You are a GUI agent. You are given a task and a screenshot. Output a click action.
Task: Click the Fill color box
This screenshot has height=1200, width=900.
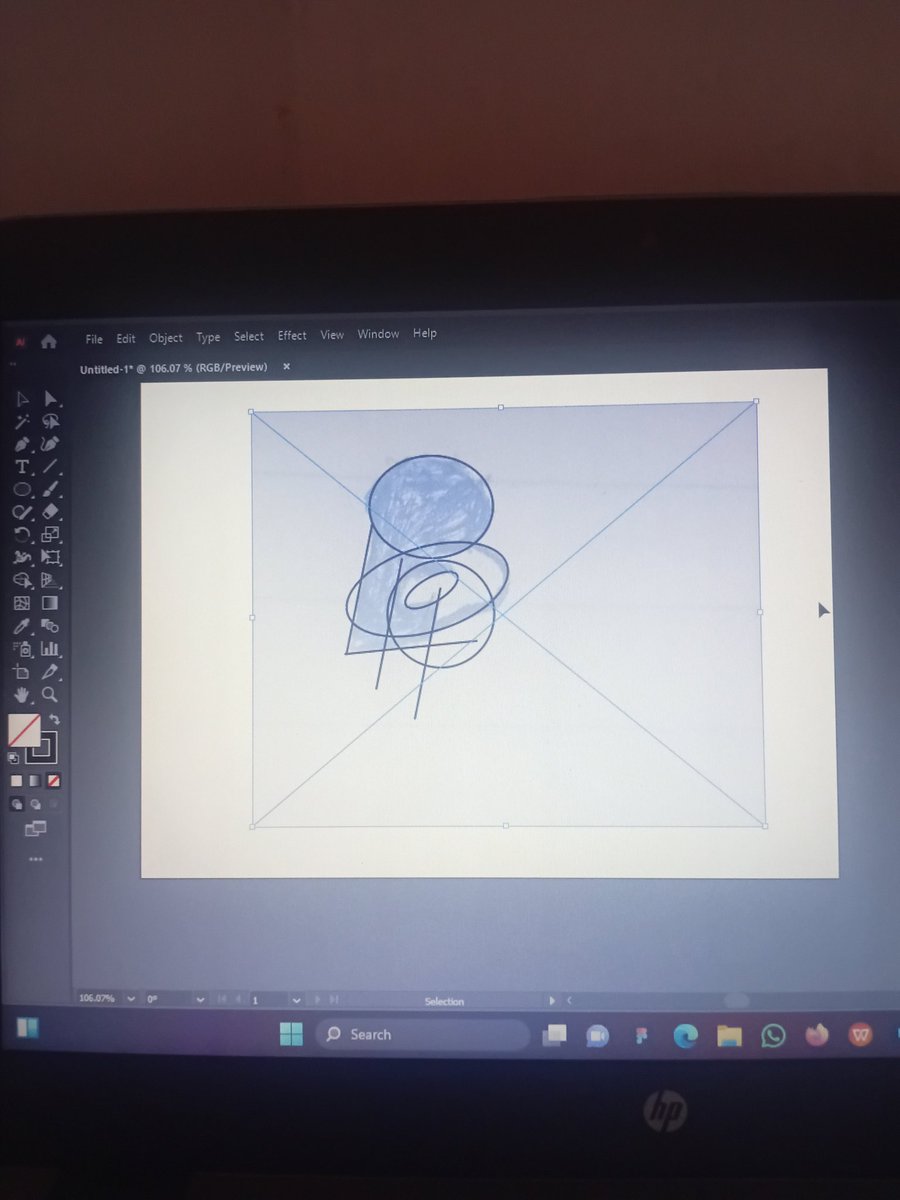[24, 730]
